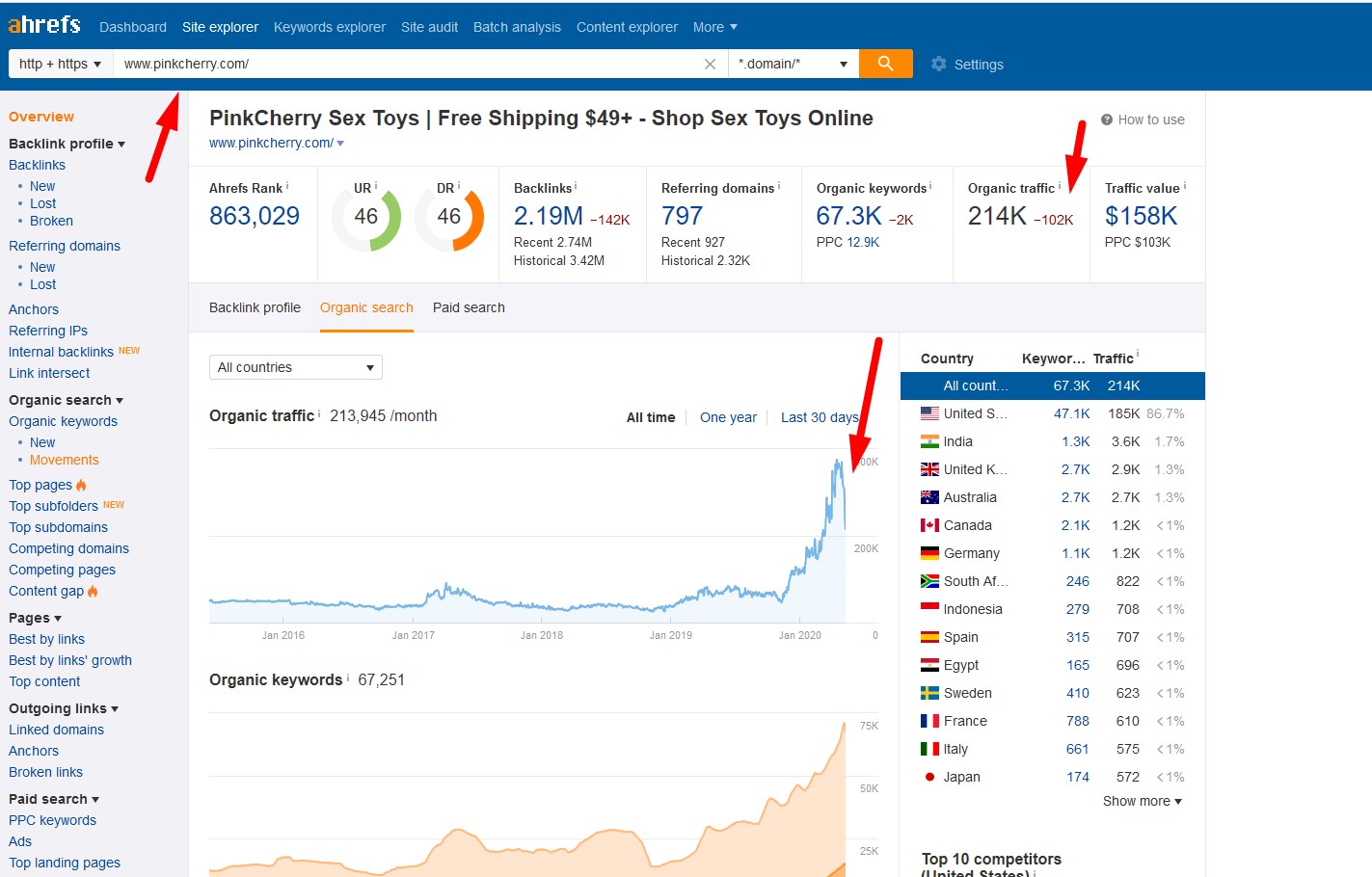Select the Organic search tab
Viewport: 1372px width, 877px height.
[x=366, y=307]
